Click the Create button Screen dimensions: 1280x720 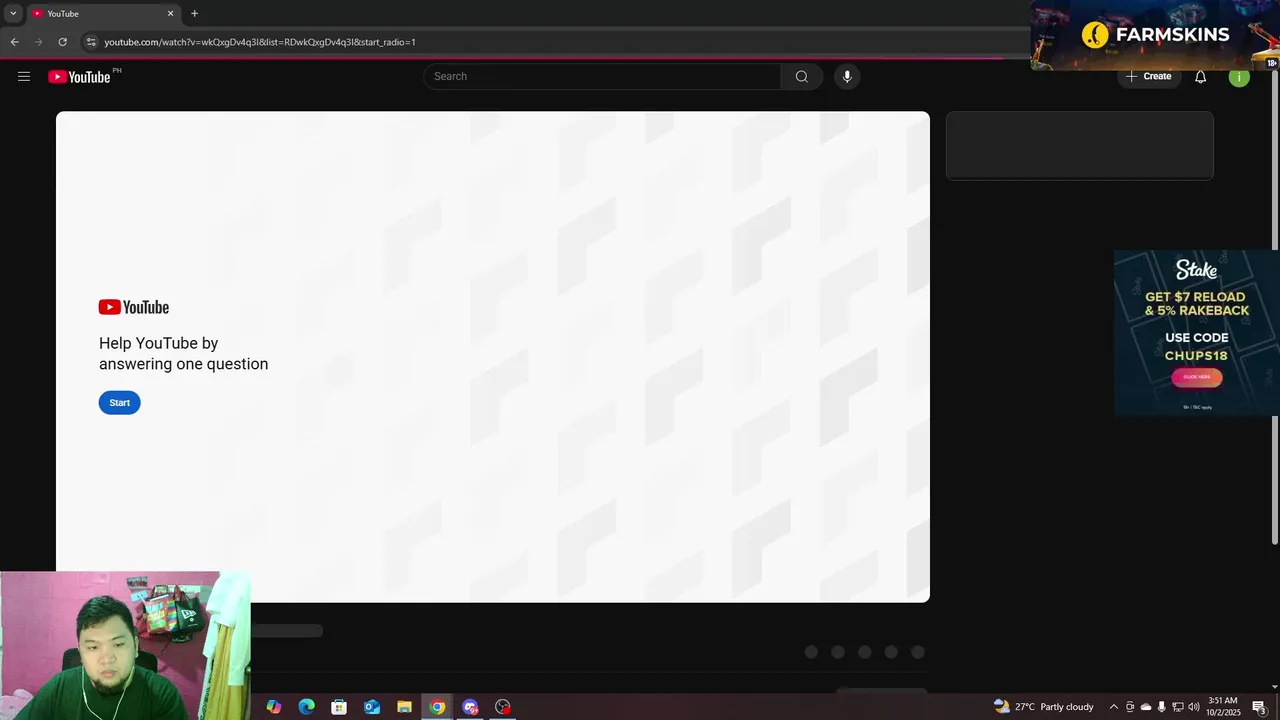[1148, 76]
